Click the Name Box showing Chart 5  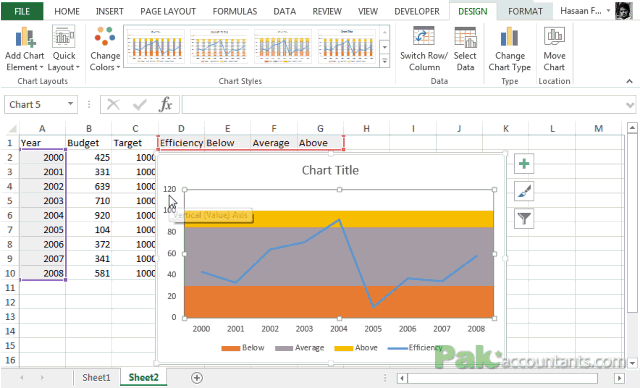pos(36,104)
